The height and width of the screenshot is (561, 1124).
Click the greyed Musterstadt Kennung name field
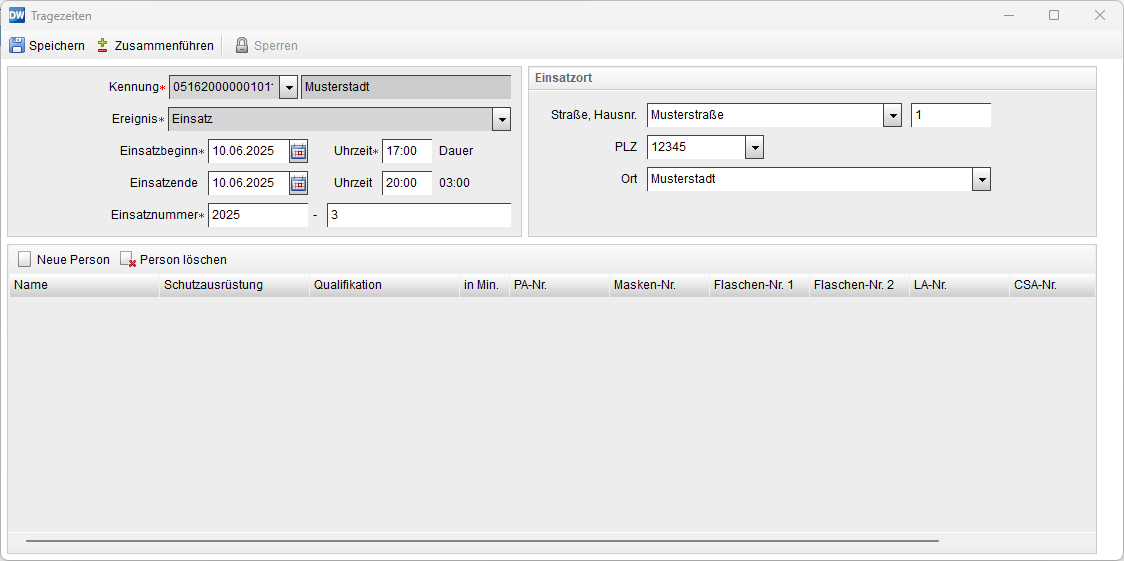click(406, 87)
